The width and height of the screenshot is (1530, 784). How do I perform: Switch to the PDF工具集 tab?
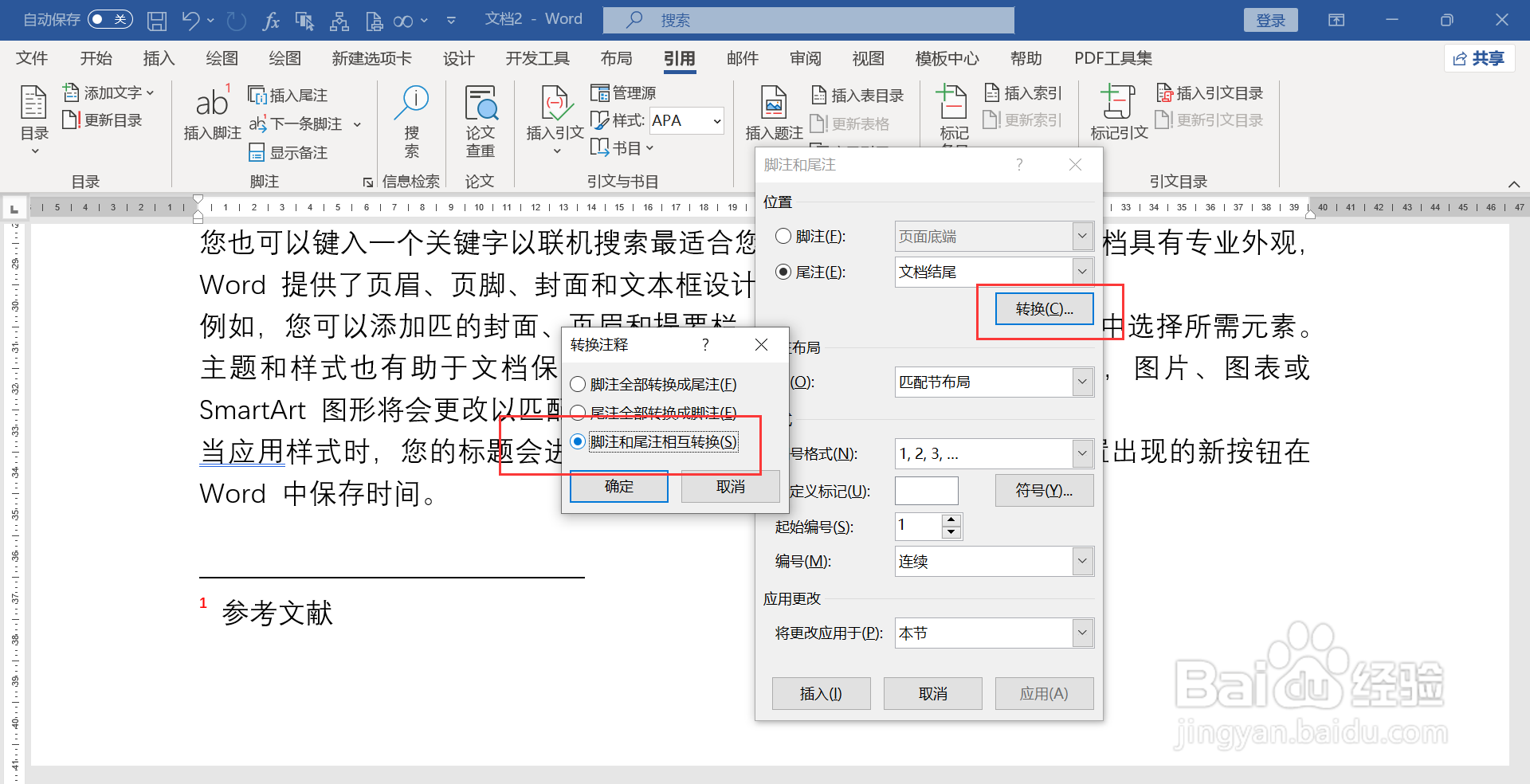1113,58
